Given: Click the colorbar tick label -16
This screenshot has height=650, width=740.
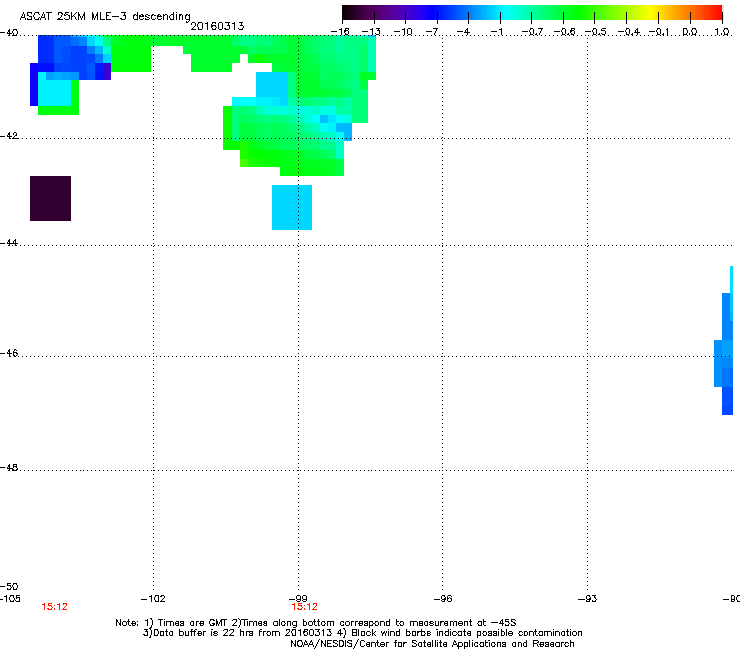Looking at the screenshot, I should coord(340,32).
